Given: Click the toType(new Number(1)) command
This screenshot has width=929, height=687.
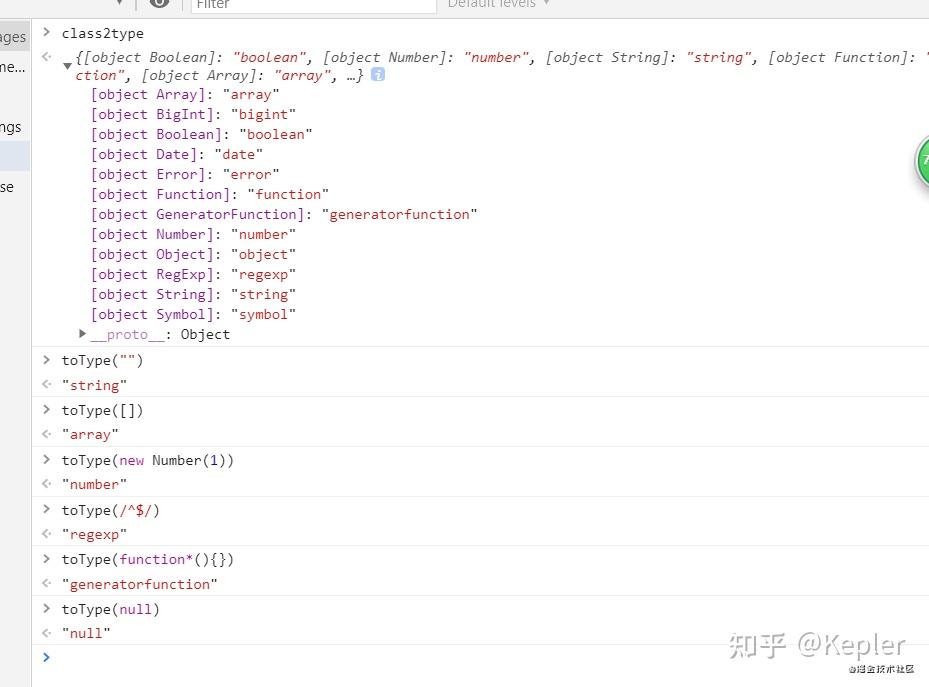Looking at the screenshot, I should coord(148,460).
